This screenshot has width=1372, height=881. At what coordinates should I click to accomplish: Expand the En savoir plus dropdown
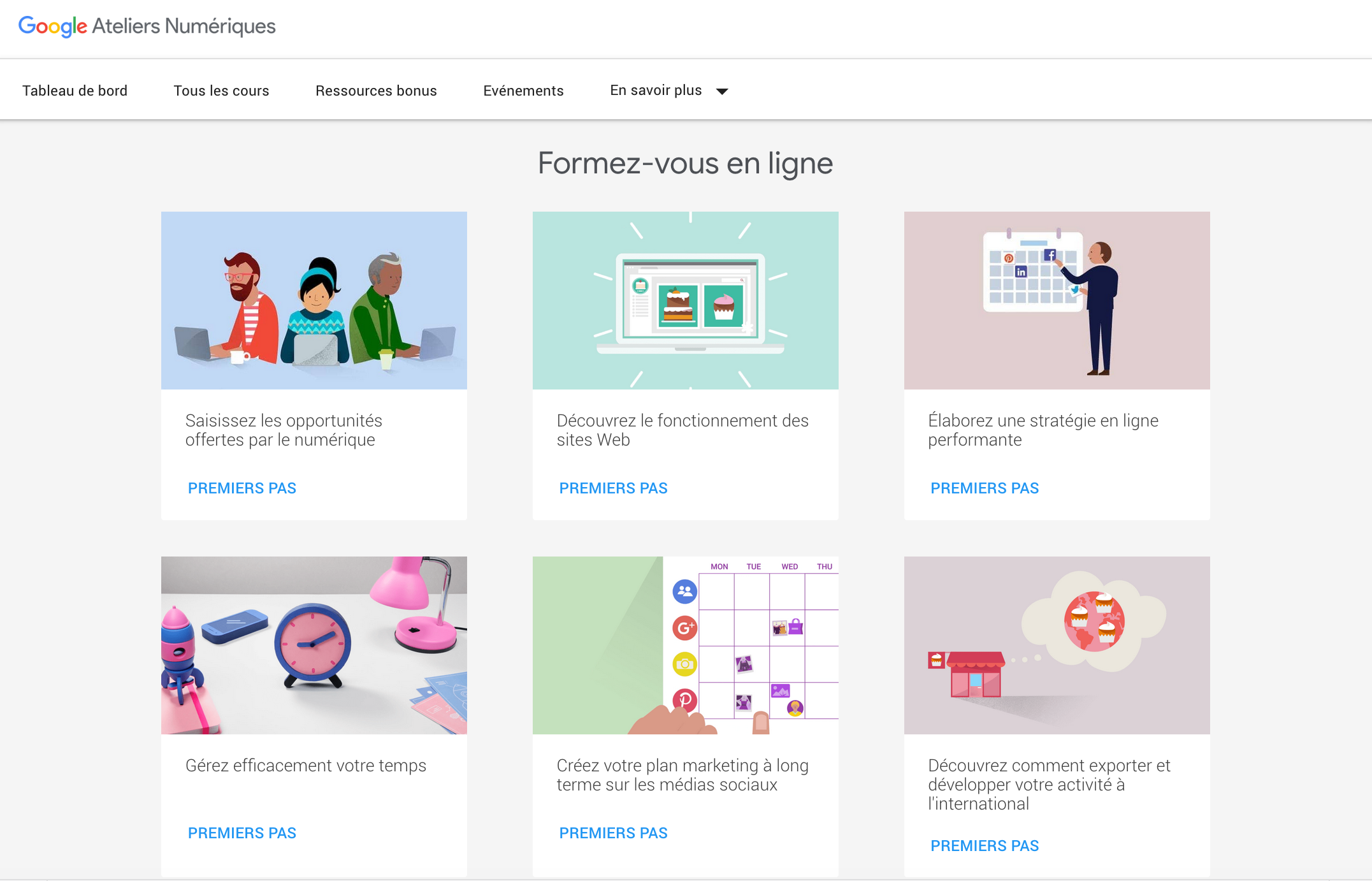tap(668, 91)
